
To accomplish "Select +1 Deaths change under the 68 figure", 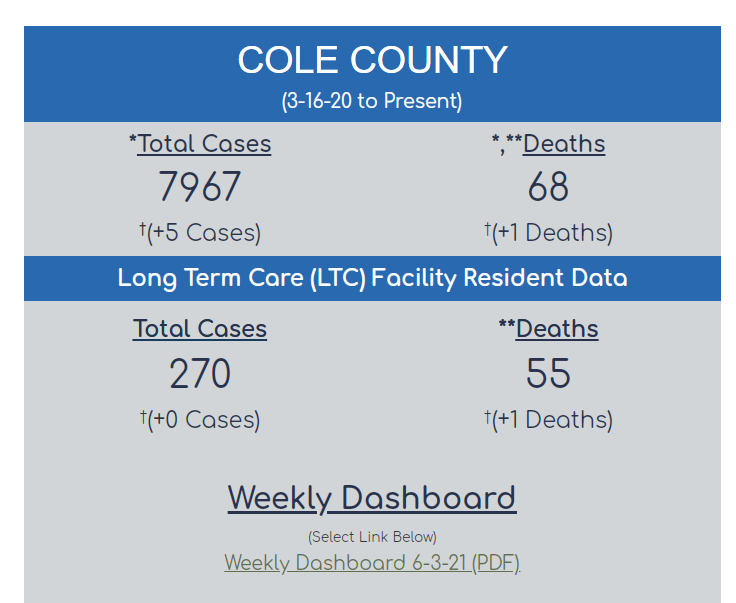I will (x=552, y=233).
